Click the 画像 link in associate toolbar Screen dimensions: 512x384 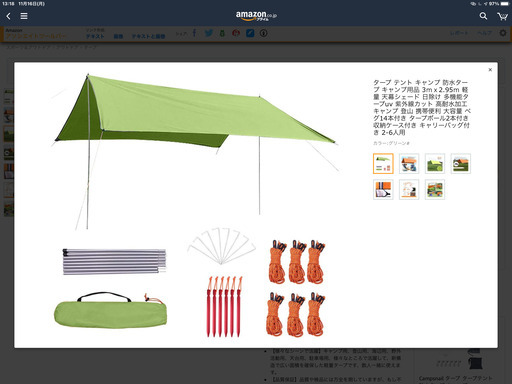[118, 36]
